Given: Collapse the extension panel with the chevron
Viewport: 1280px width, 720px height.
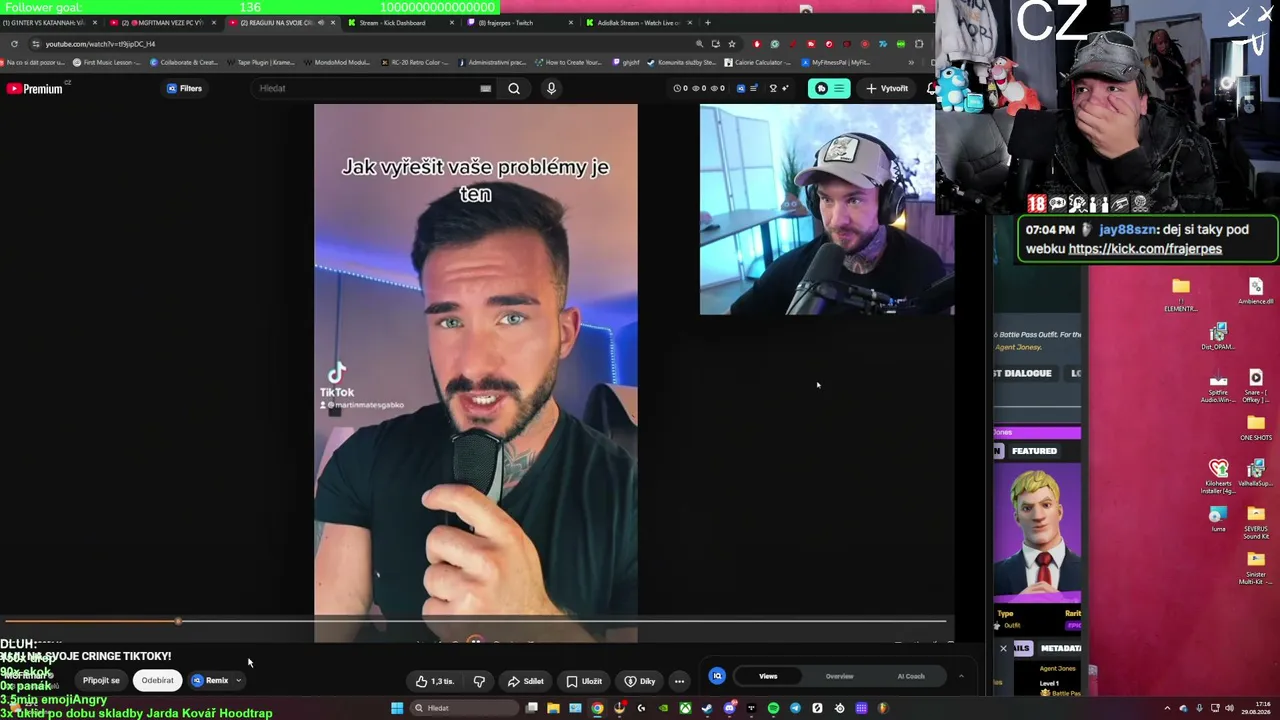Looking at the screenshot, I should 961,676.
